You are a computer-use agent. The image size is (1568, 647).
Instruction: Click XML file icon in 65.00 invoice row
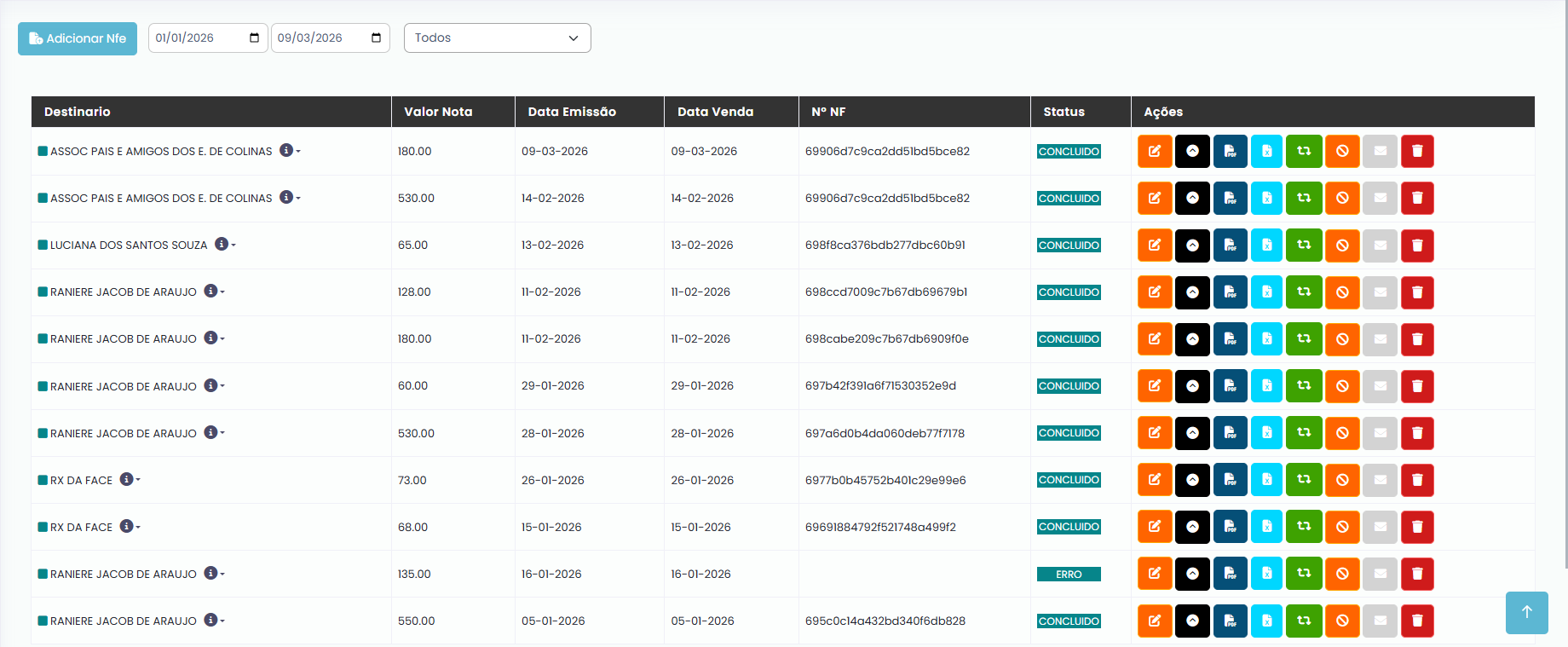[x=1266, y=246]
